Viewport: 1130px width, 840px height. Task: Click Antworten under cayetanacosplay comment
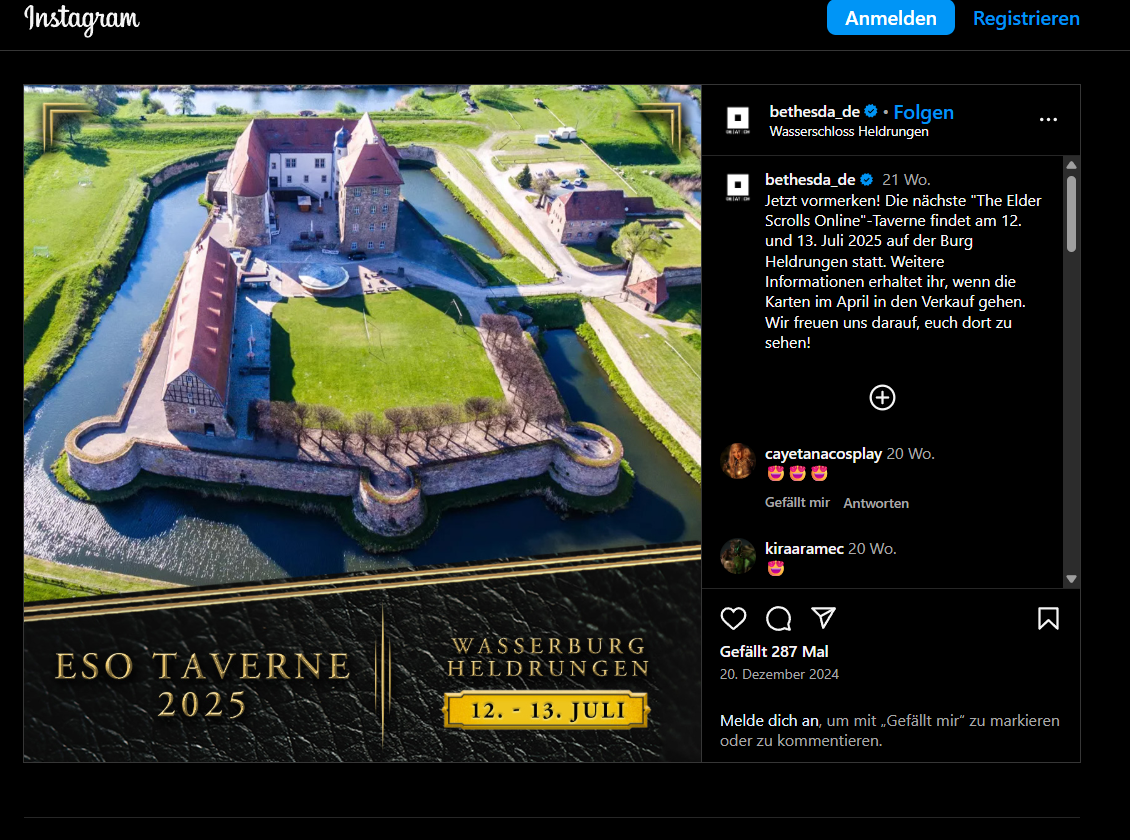tap(876, 503)
